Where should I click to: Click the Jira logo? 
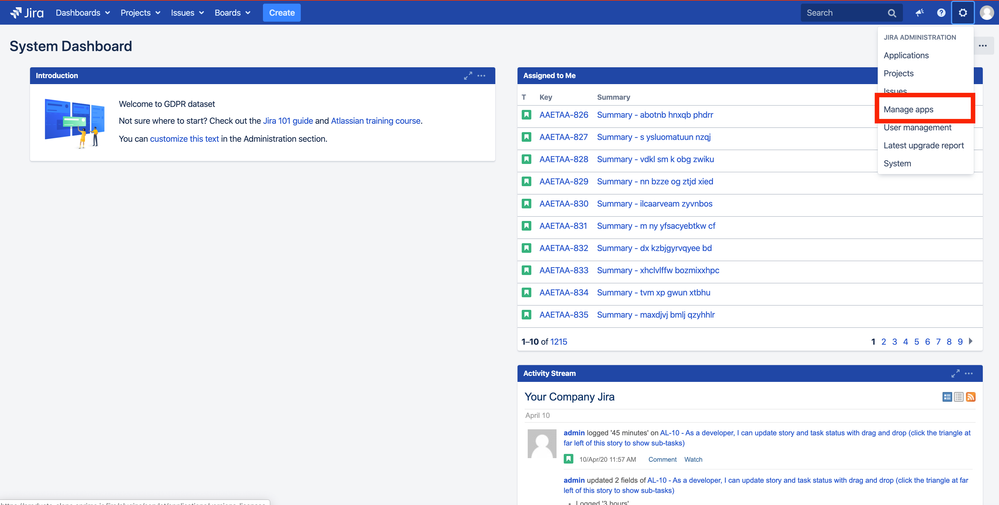[x=27, y=13]
